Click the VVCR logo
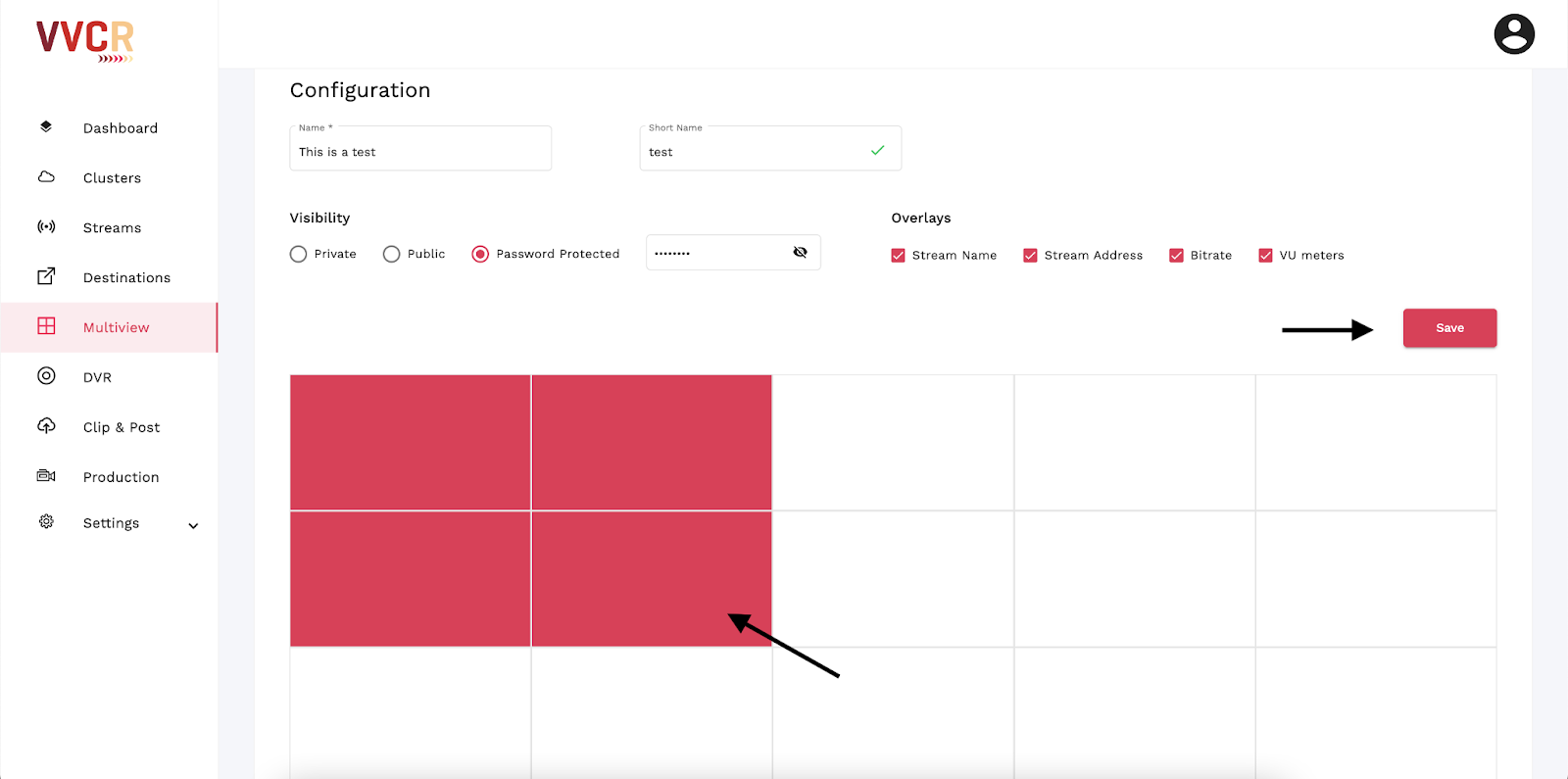1568x779 pixels. click(85, 41)
